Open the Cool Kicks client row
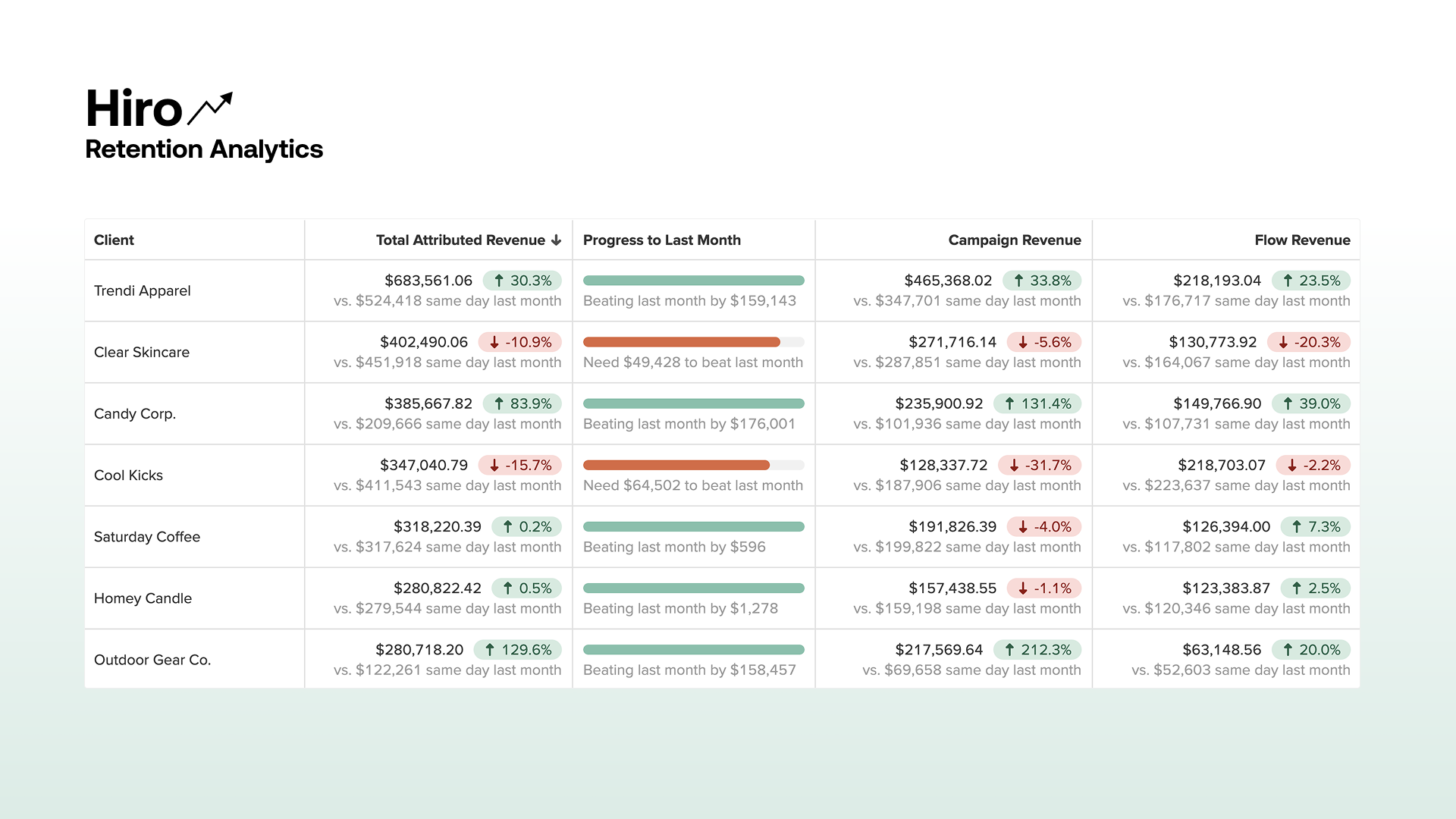The height and width of the screenshot is (819, 1456). pos(128,475)
